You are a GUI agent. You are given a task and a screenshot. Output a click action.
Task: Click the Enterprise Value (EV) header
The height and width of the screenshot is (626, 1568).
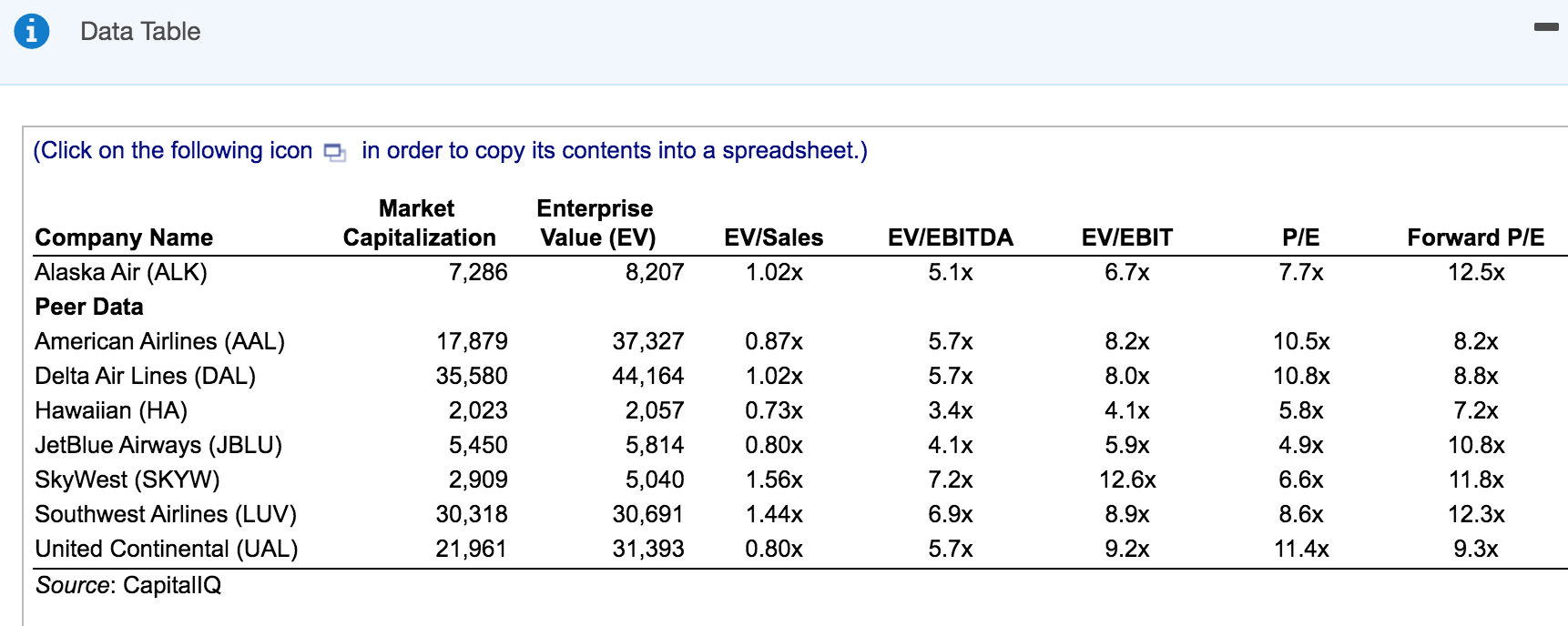[596, 223]
